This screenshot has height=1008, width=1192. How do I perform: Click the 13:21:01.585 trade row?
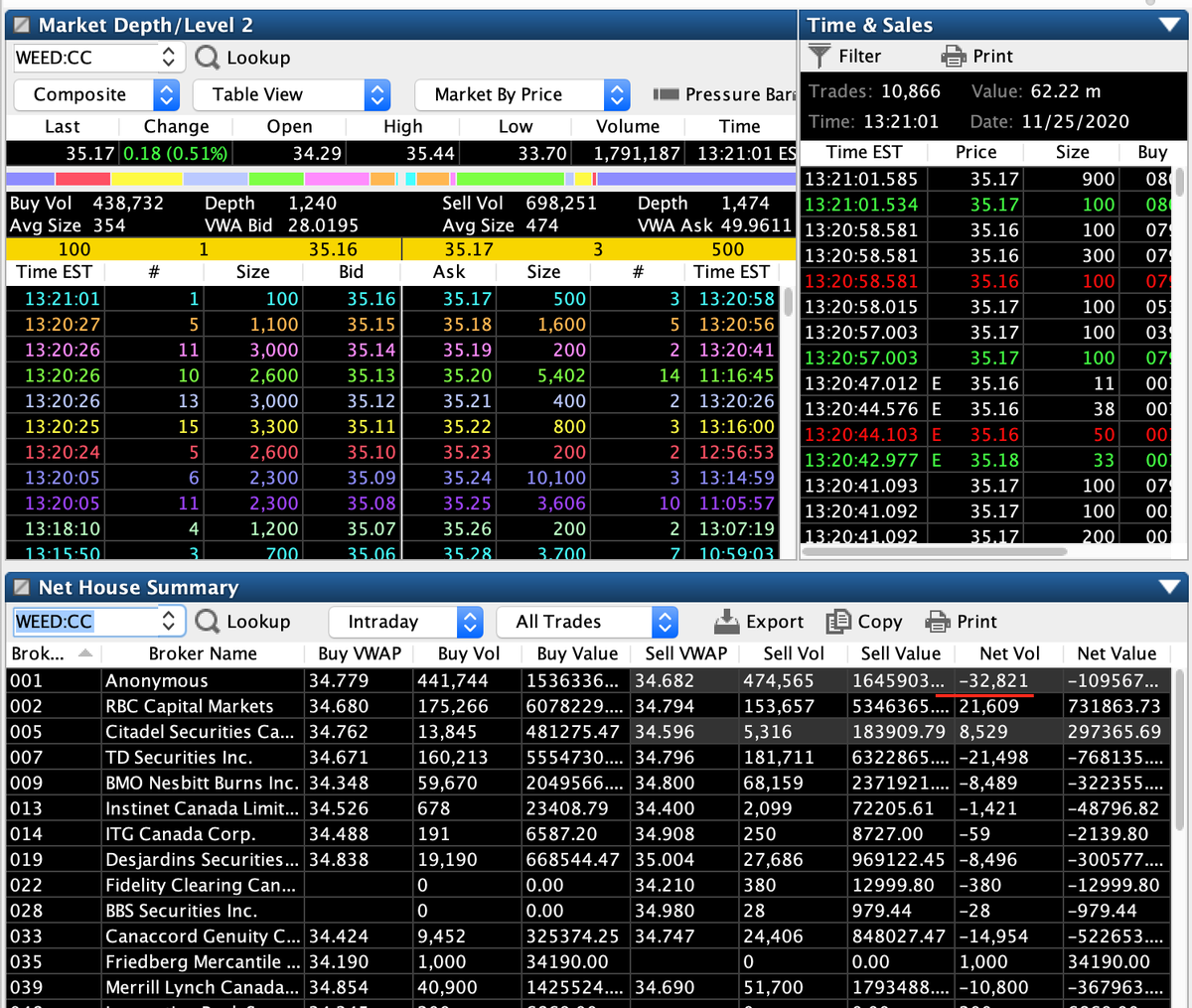tap(986, 179)
